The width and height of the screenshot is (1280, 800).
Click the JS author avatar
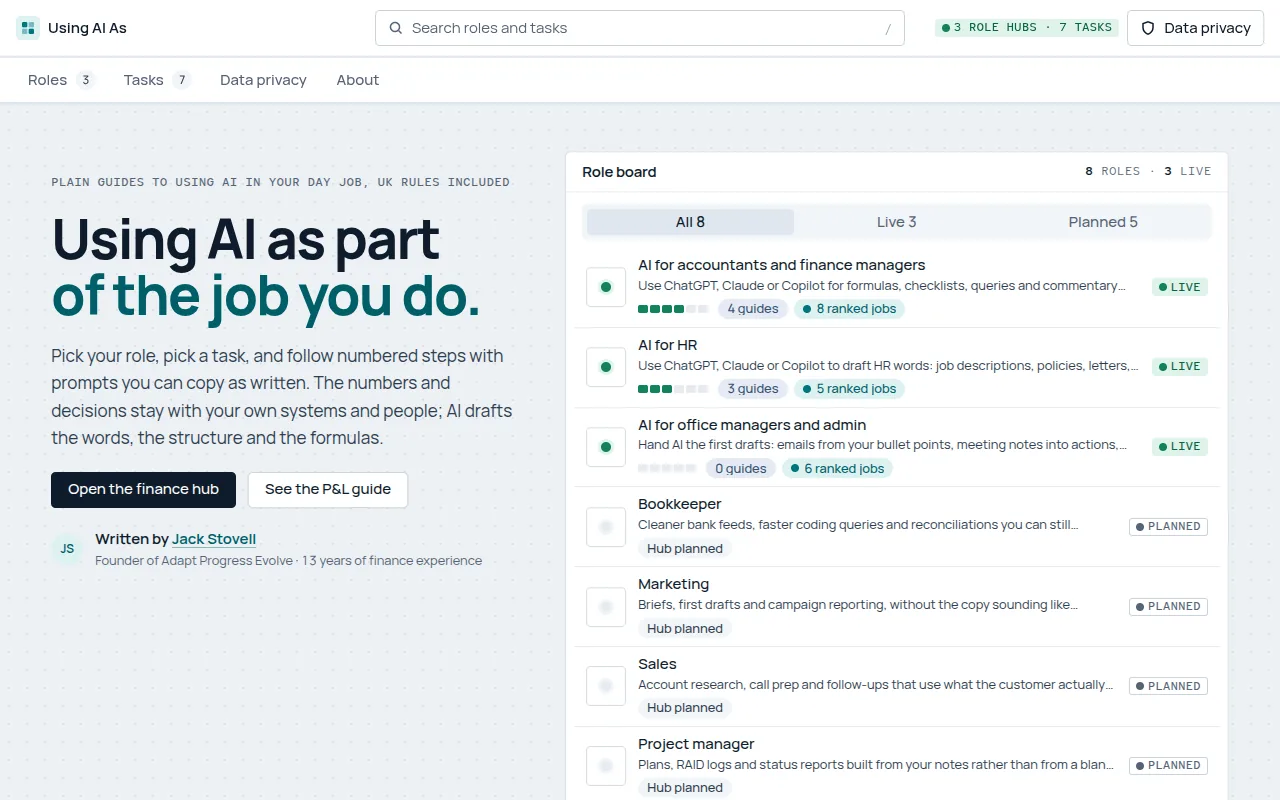pyautogui.click(x=67, y=549)
